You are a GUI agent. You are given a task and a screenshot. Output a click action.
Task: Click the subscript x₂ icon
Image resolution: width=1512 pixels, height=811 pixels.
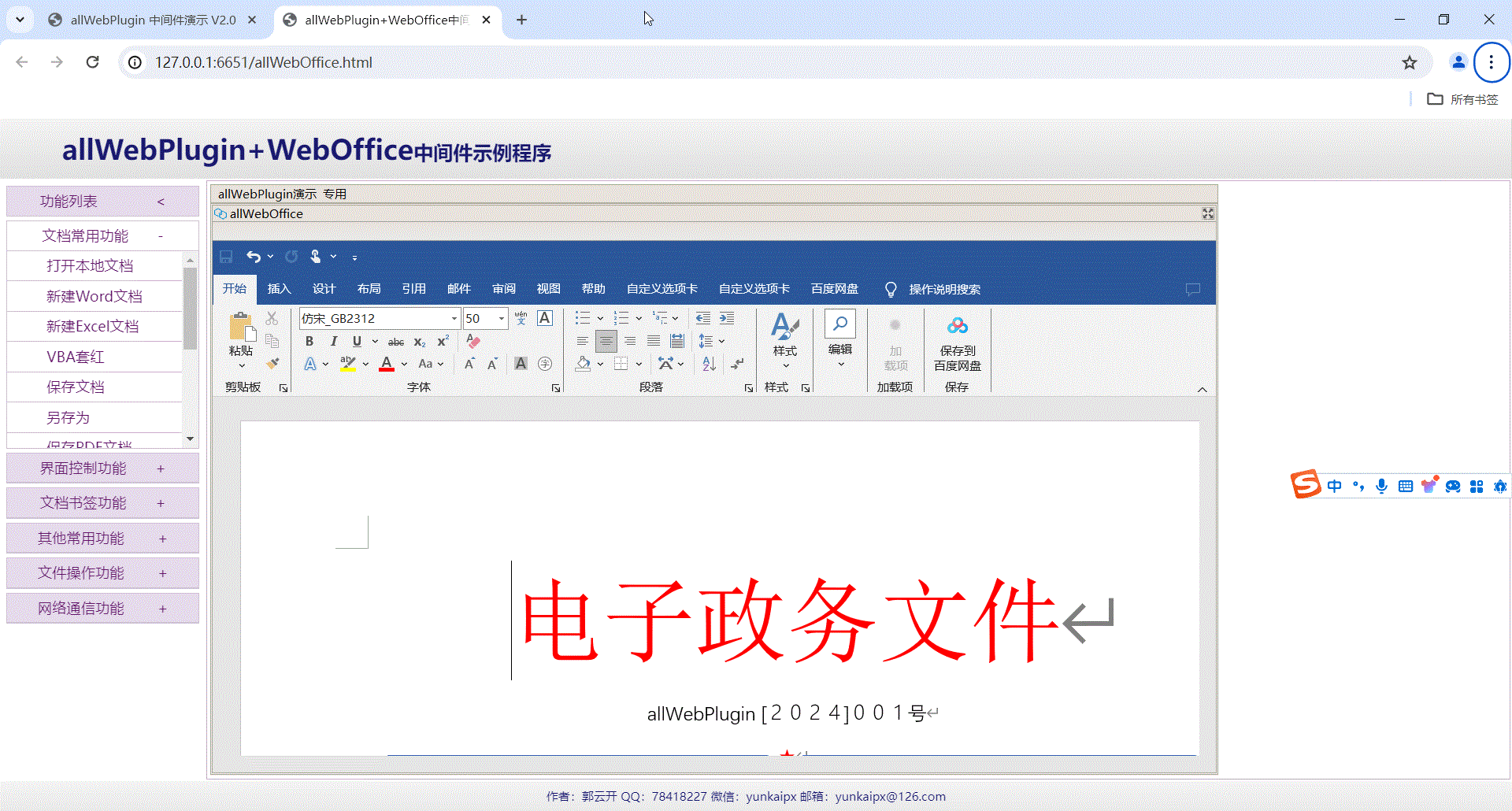click(420, 342)
